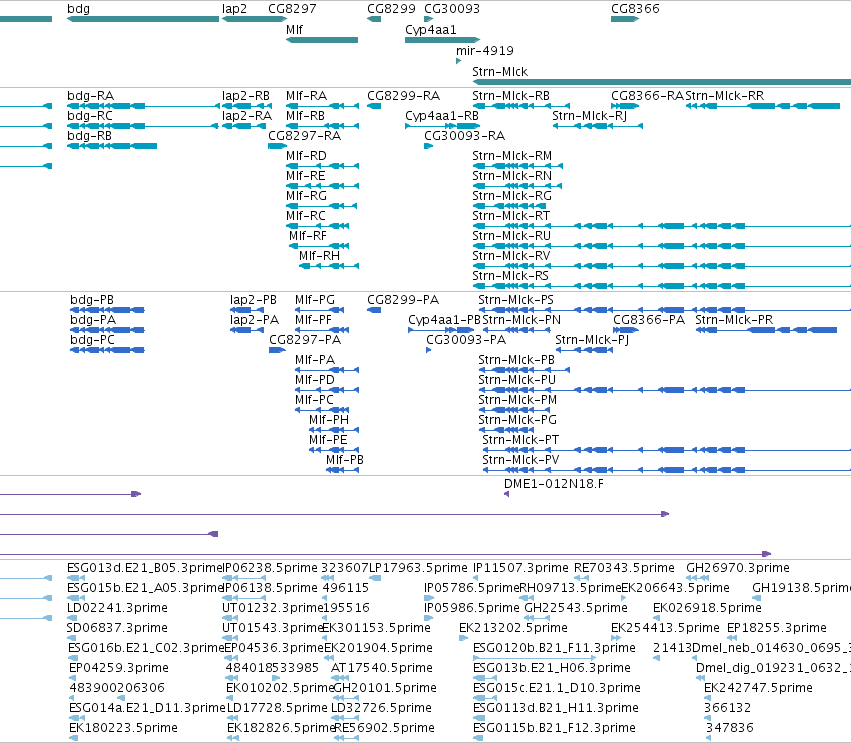Screen dimensions: 851x743
Task: Select protein Strn-Mlck-PS
Action: pos(516,300)
